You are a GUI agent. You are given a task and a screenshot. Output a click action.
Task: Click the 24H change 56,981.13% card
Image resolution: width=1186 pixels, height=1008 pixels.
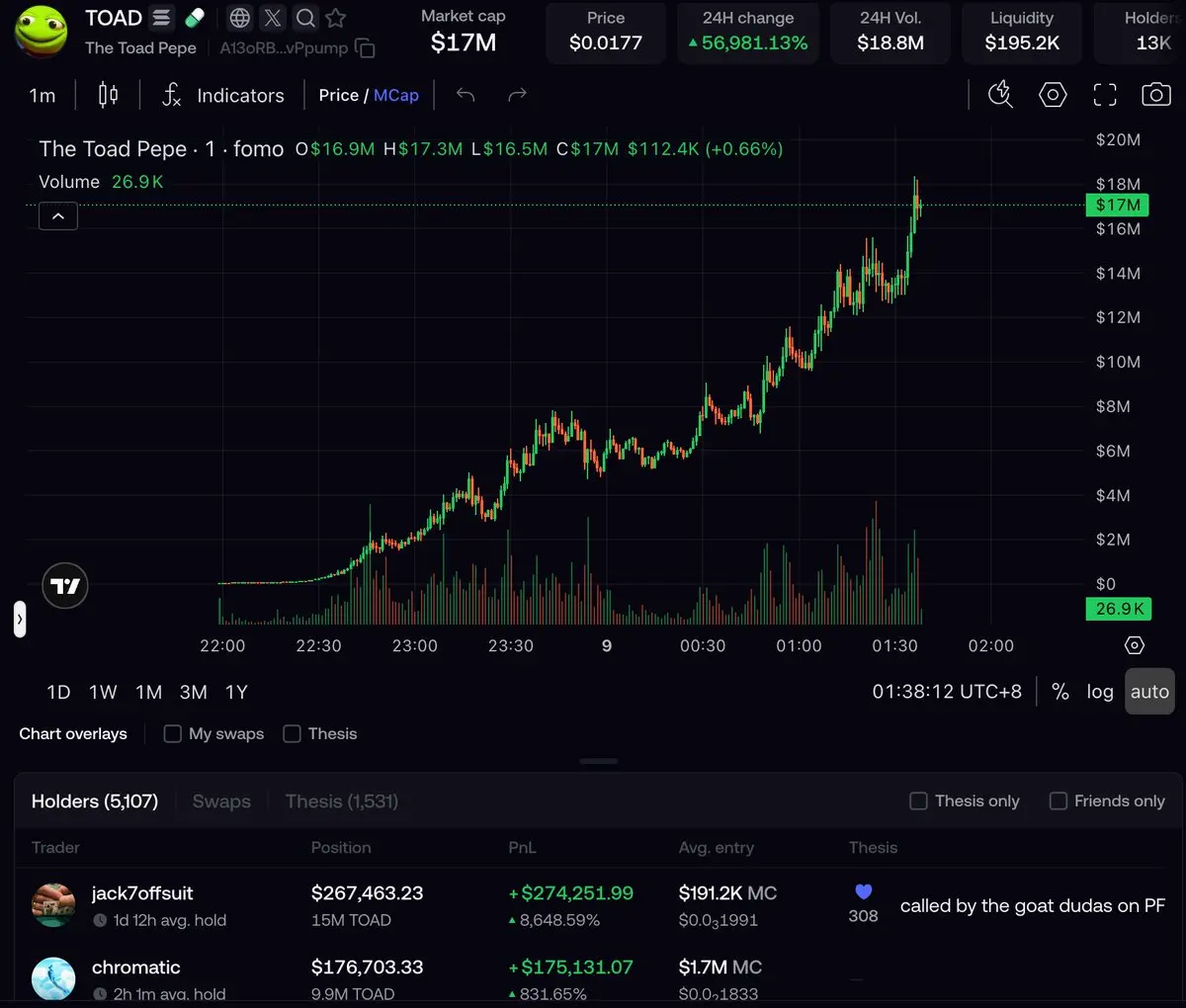click(x=748, y=32)
